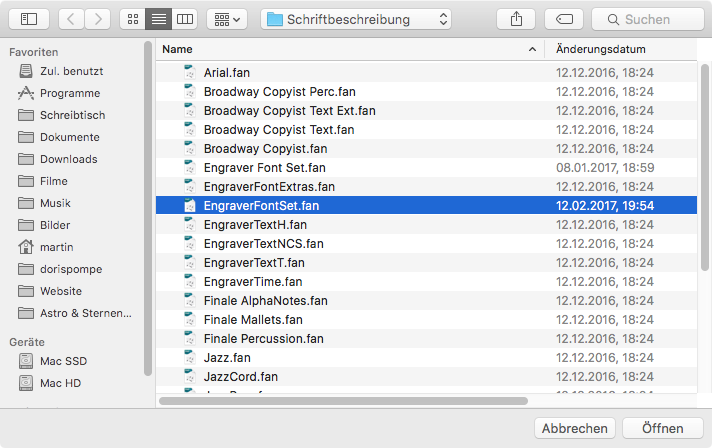Click the Abbrechen button
712x448 pixels.
(575, 428)
